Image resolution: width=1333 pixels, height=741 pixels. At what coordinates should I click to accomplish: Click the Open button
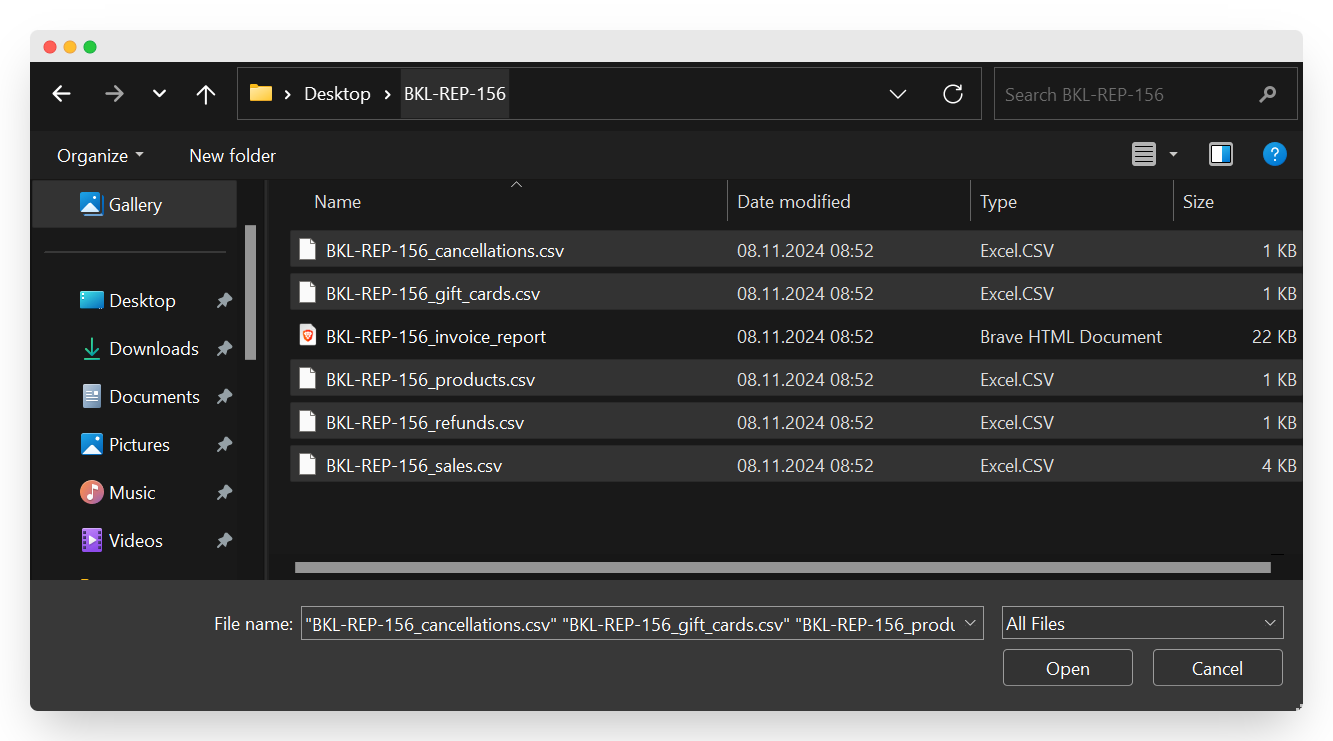[1067, 667]
